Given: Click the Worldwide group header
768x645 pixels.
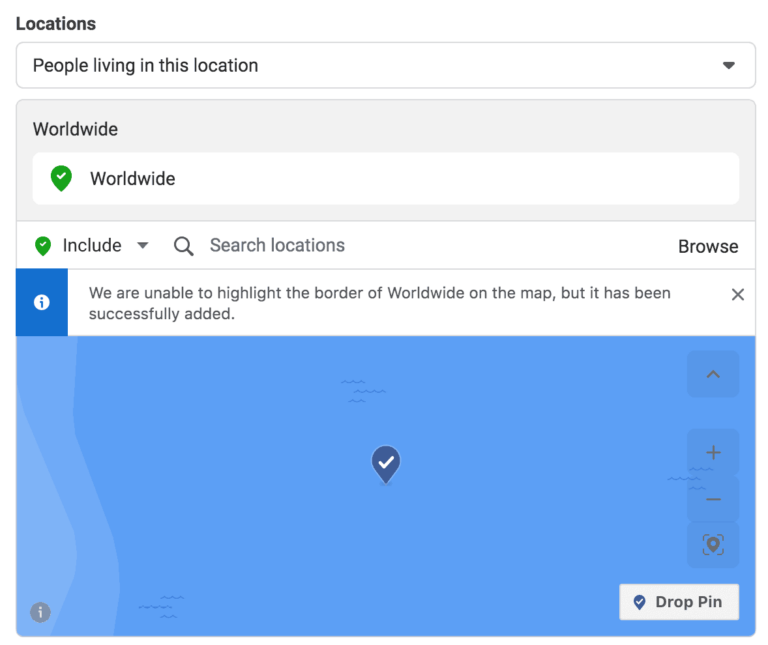Looking at the screenshot, I should (75, 129).
